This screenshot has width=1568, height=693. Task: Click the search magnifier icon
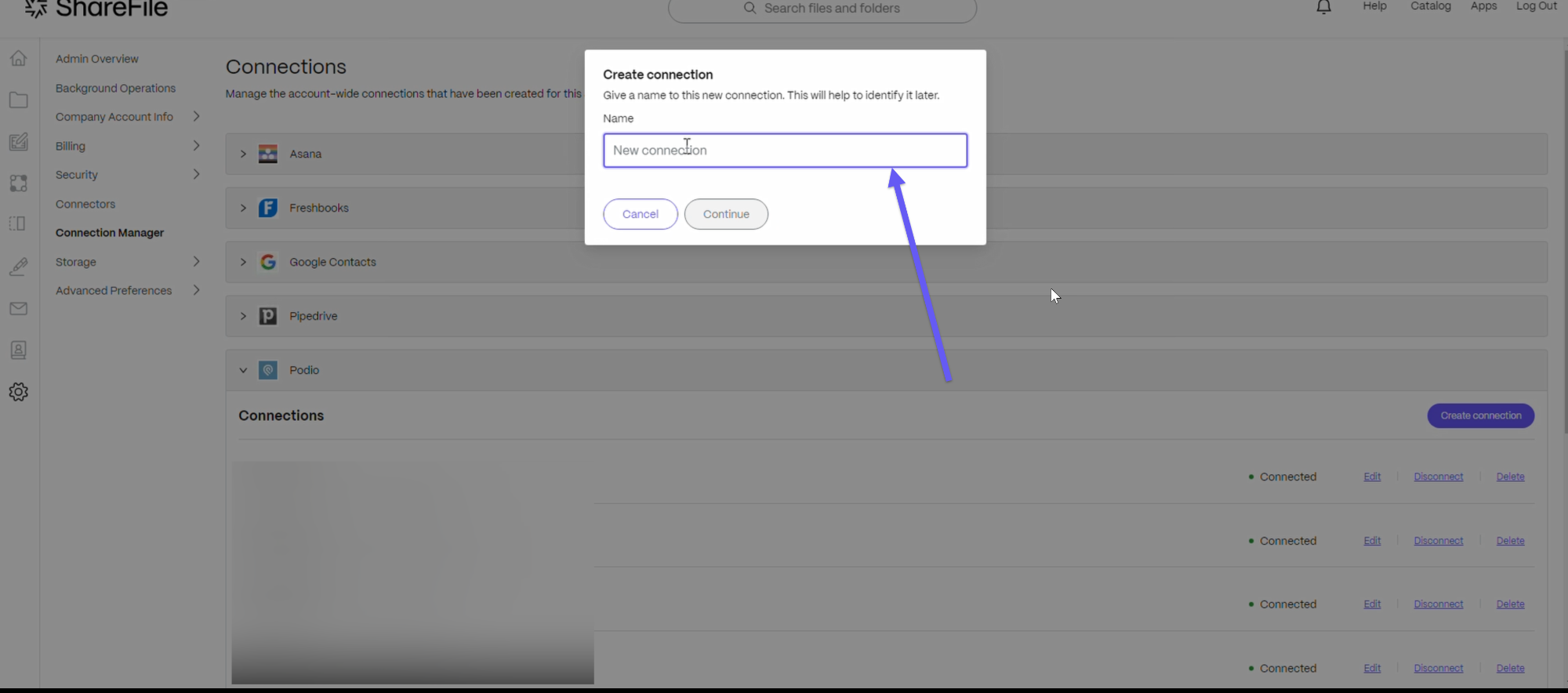750,8
